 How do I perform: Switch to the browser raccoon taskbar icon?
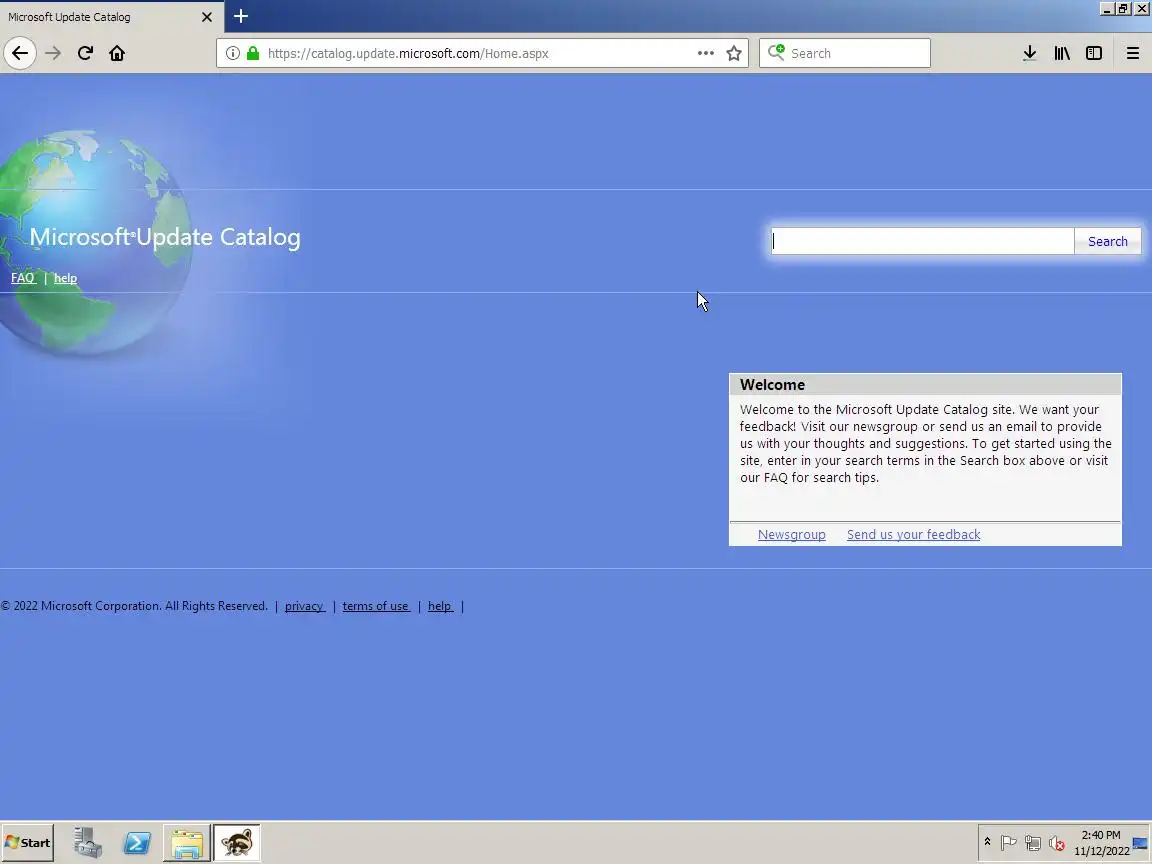point(237,843)
